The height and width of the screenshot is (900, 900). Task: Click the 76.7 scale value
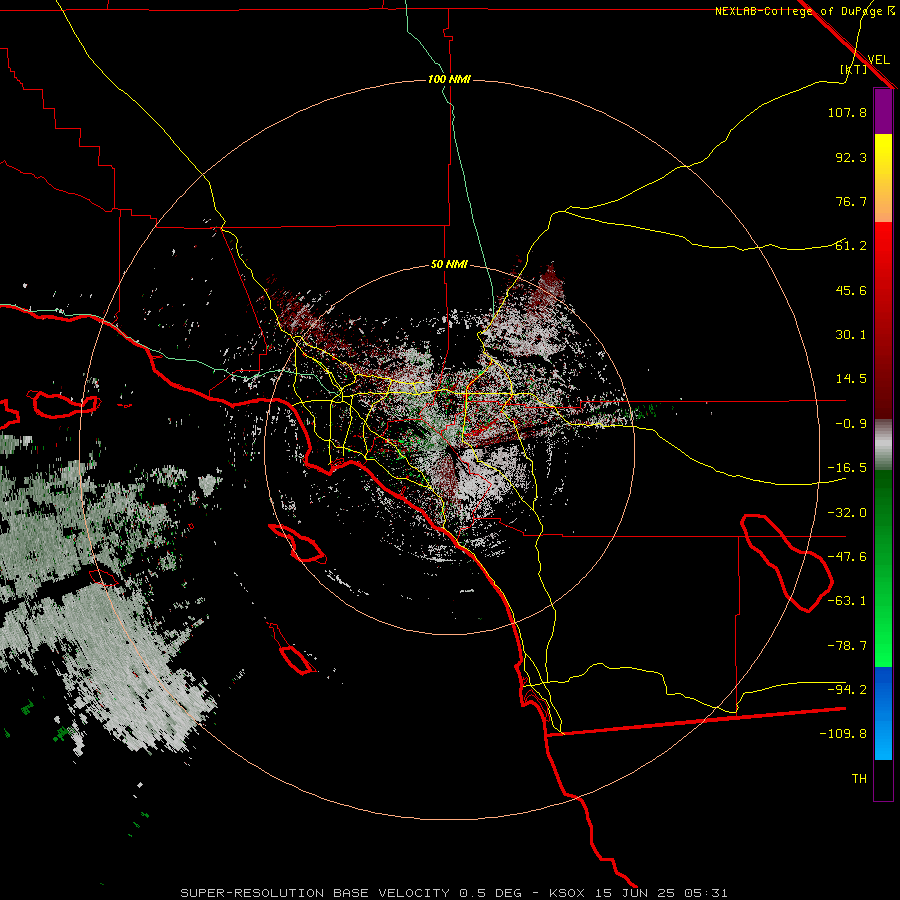(x=851, y=201)
